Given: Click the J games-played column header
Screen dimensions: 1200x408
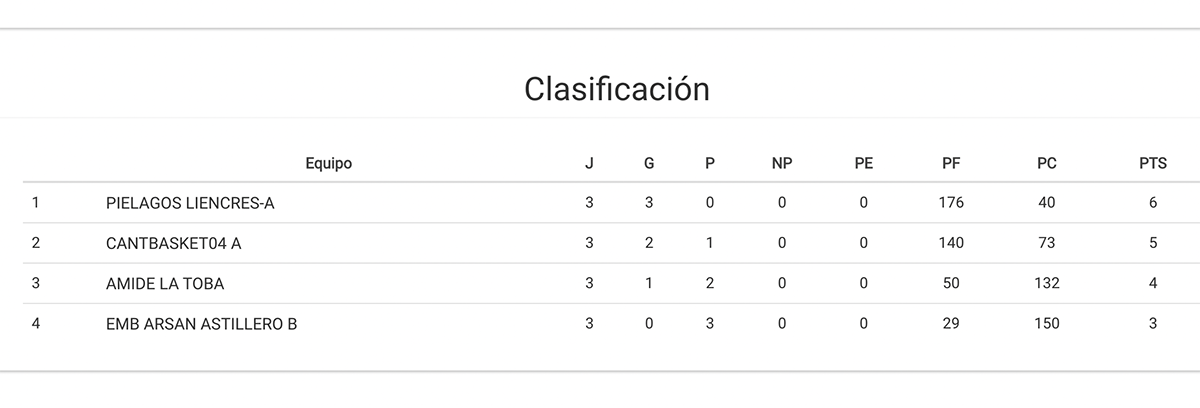Looking at the screenshot, I should coord(589,164).
